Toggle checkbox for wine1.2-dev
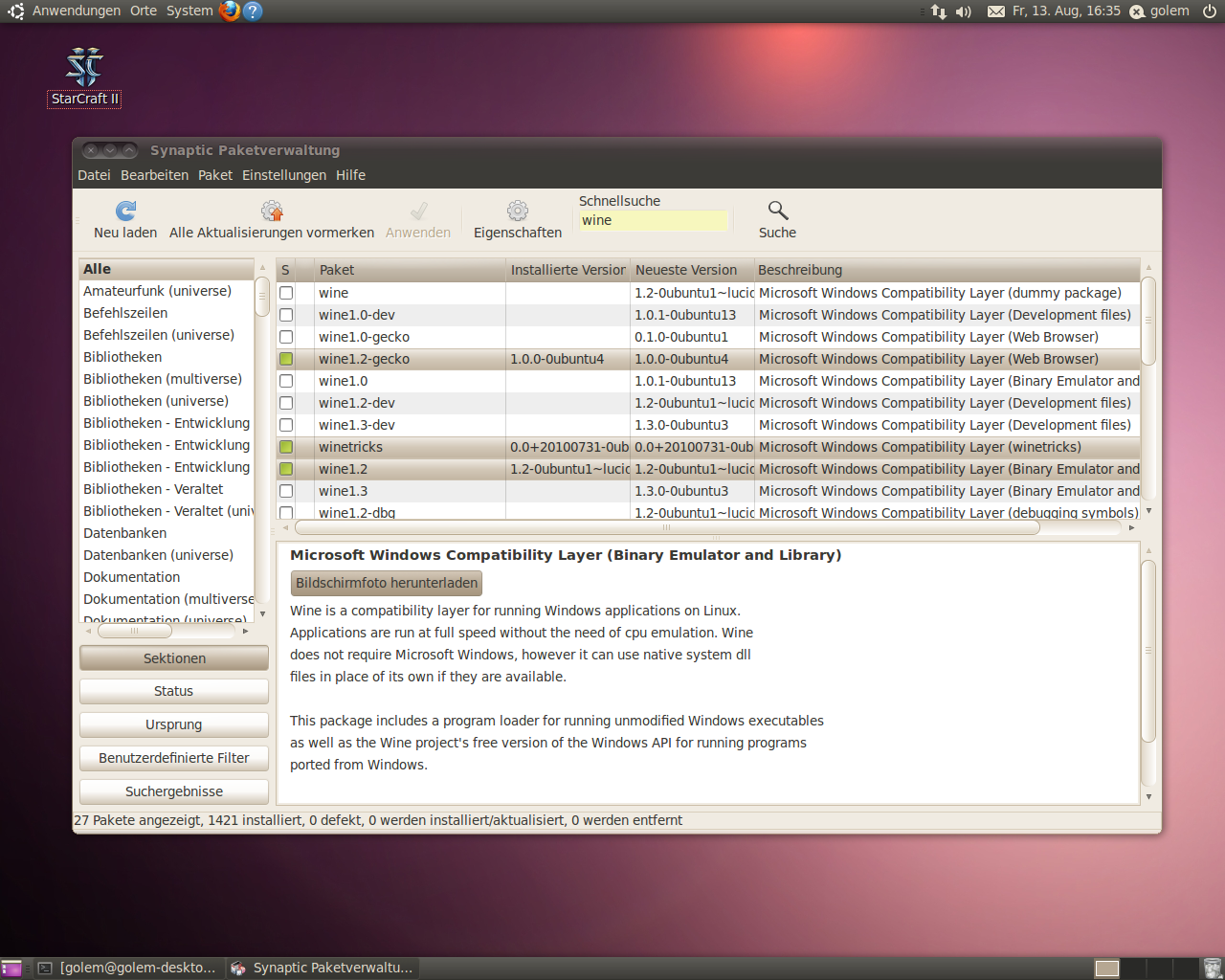 (286, 403)
